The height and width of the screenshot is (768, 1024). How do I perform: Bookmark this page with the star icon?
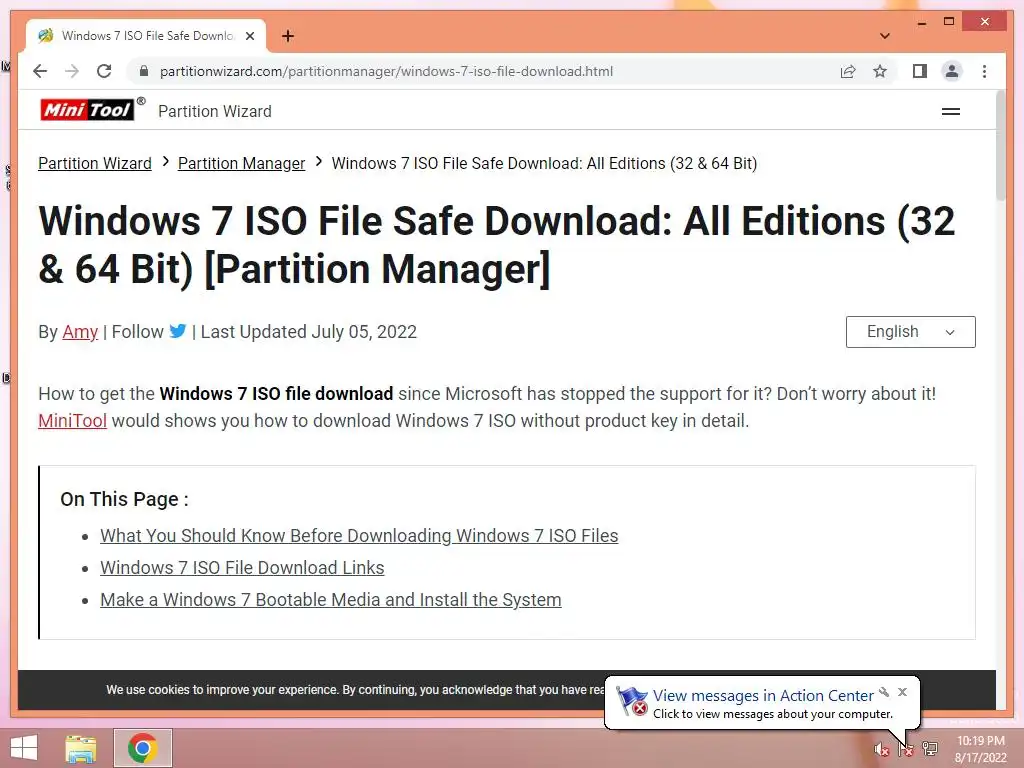click(880, 71)
